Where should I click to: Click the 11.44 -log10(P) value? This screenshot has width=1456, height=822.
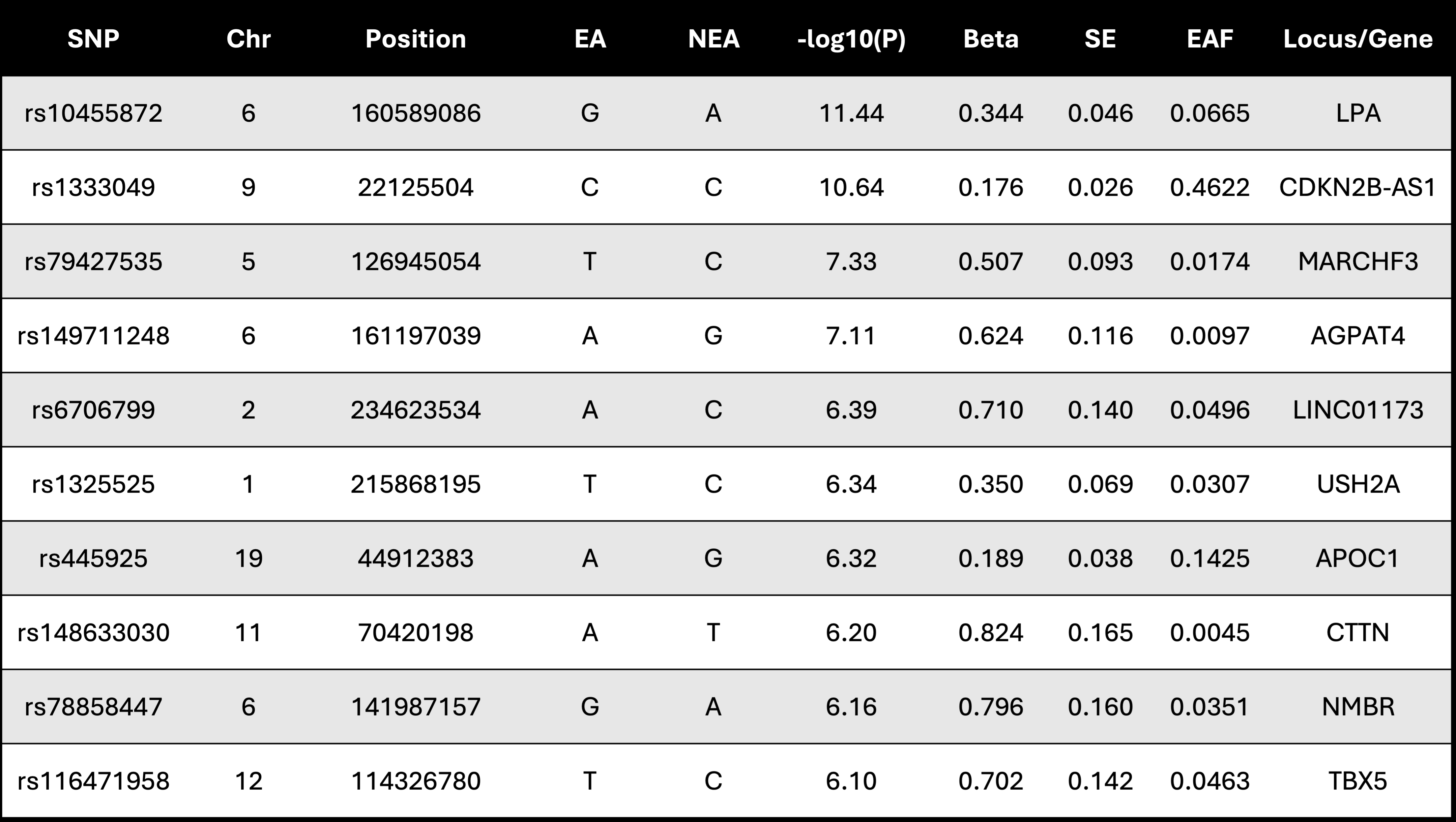(x=851, y=113)
